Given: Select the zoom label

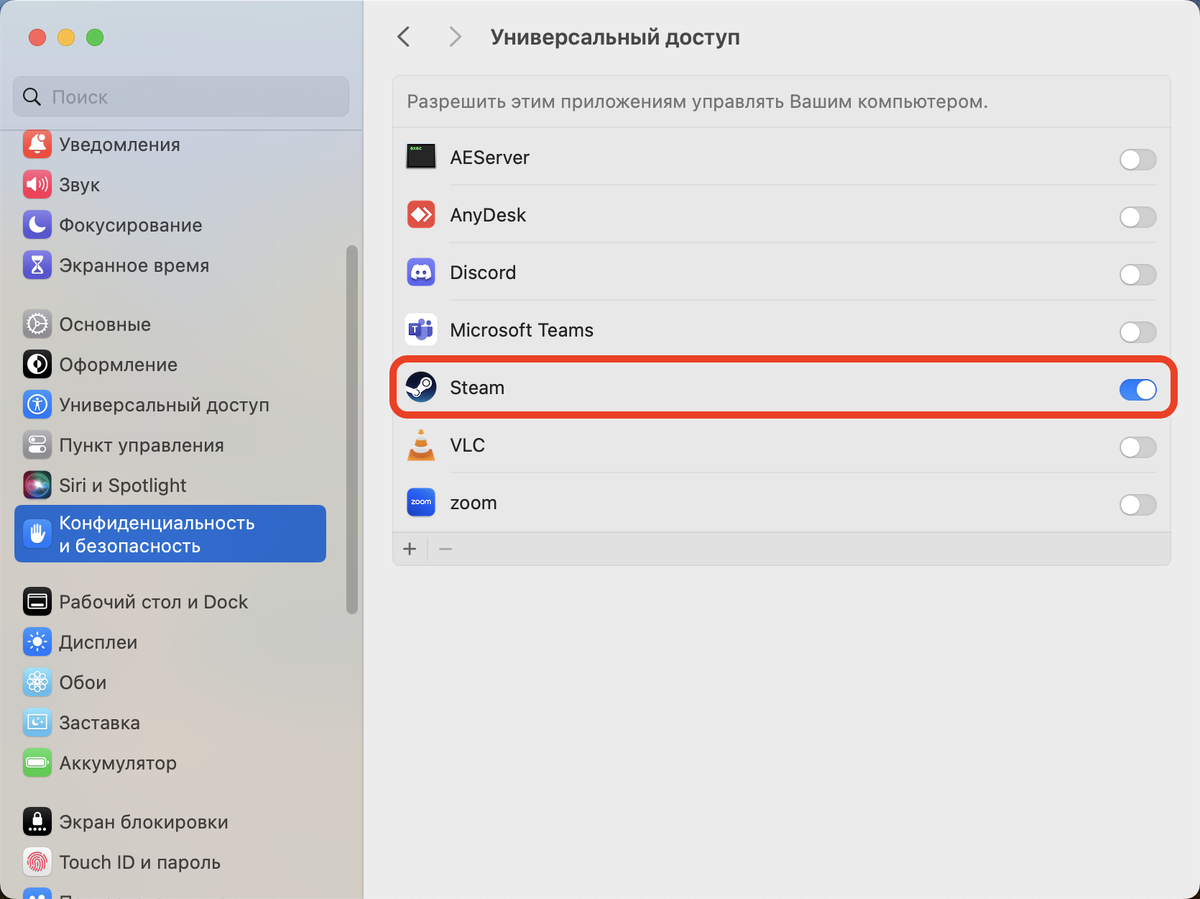Looking at the screenshot, I should coord(473,502).
